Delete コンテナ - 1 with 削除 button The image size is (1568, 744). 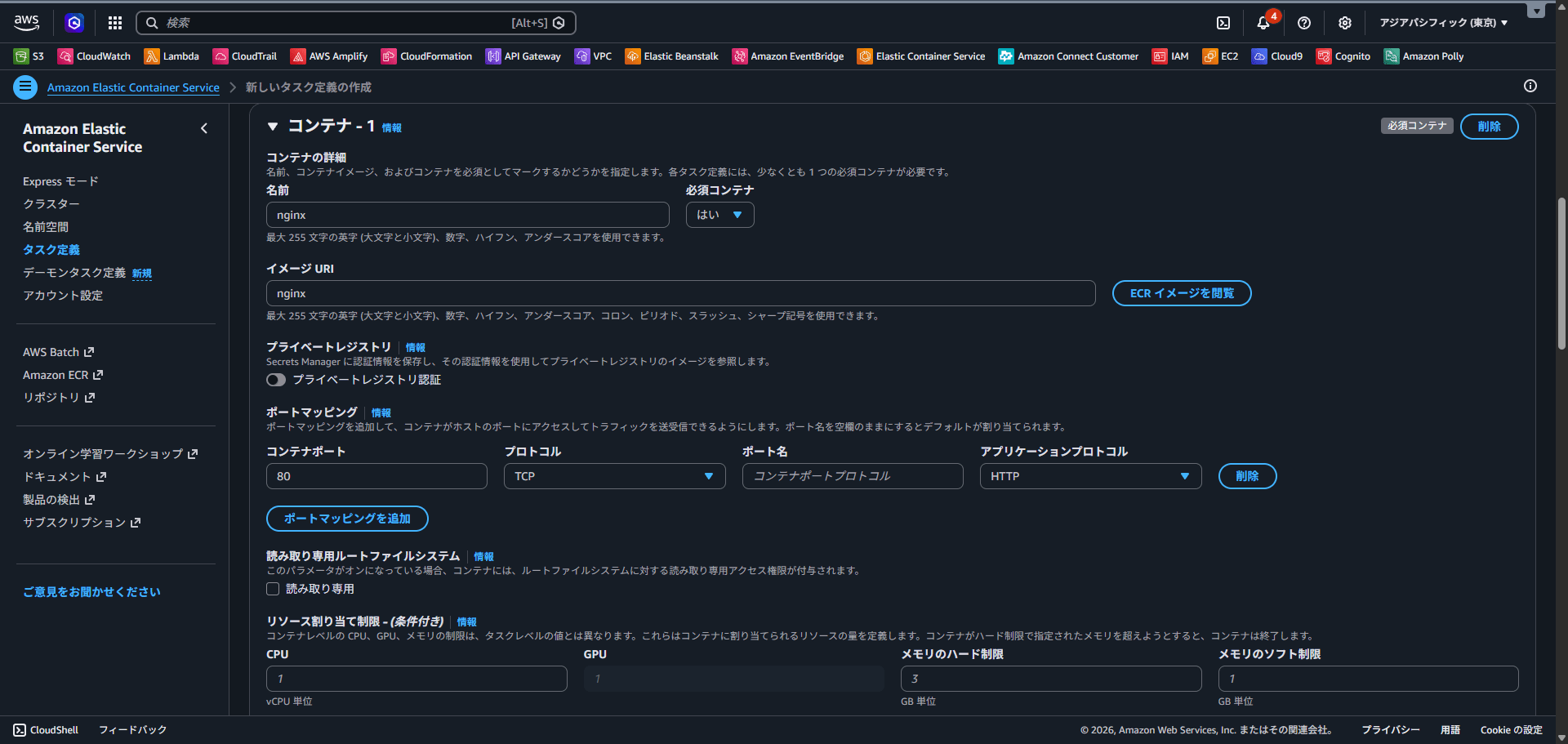click(x=1489, y=127)
